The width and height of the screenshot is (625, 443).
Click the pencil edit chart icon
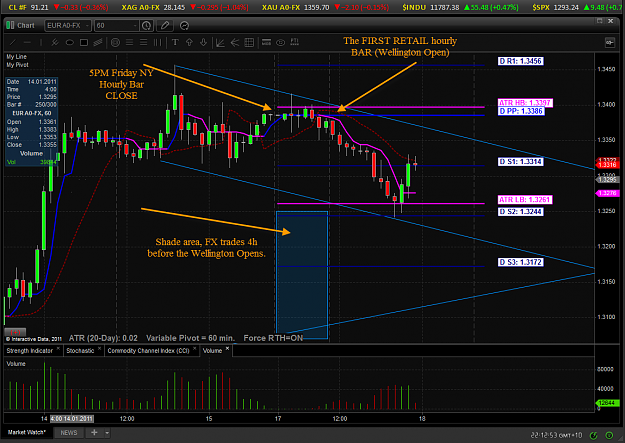[x=165, y=26]
